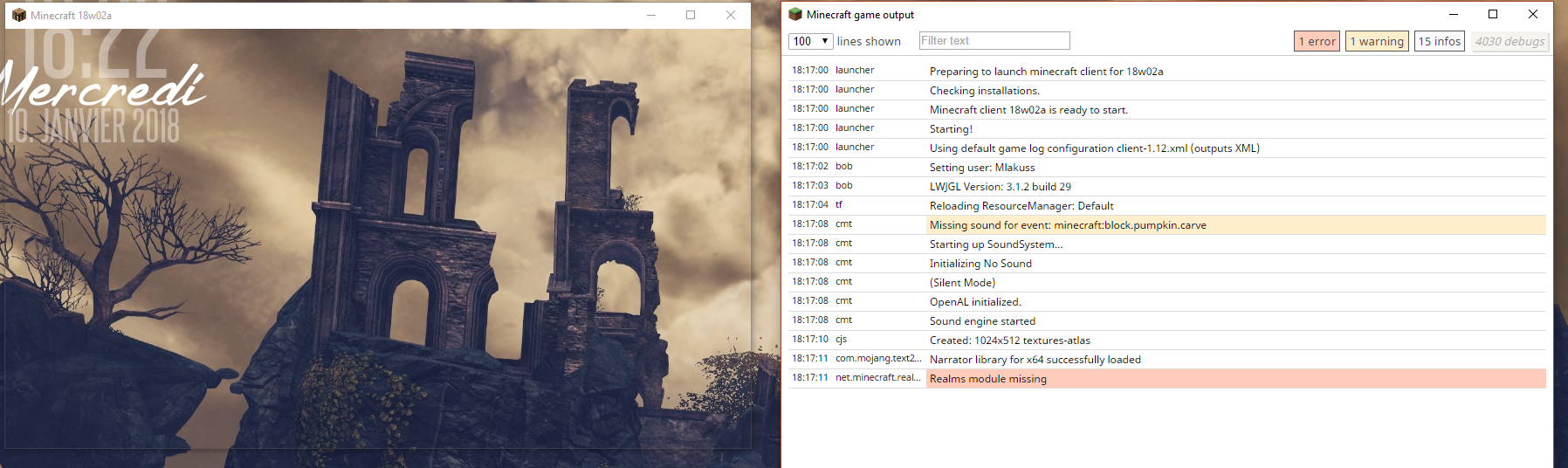Maximize the Minecraft 18w02a window
The height and width of the screenshot is (468, 1568).
tap(691, 15)
